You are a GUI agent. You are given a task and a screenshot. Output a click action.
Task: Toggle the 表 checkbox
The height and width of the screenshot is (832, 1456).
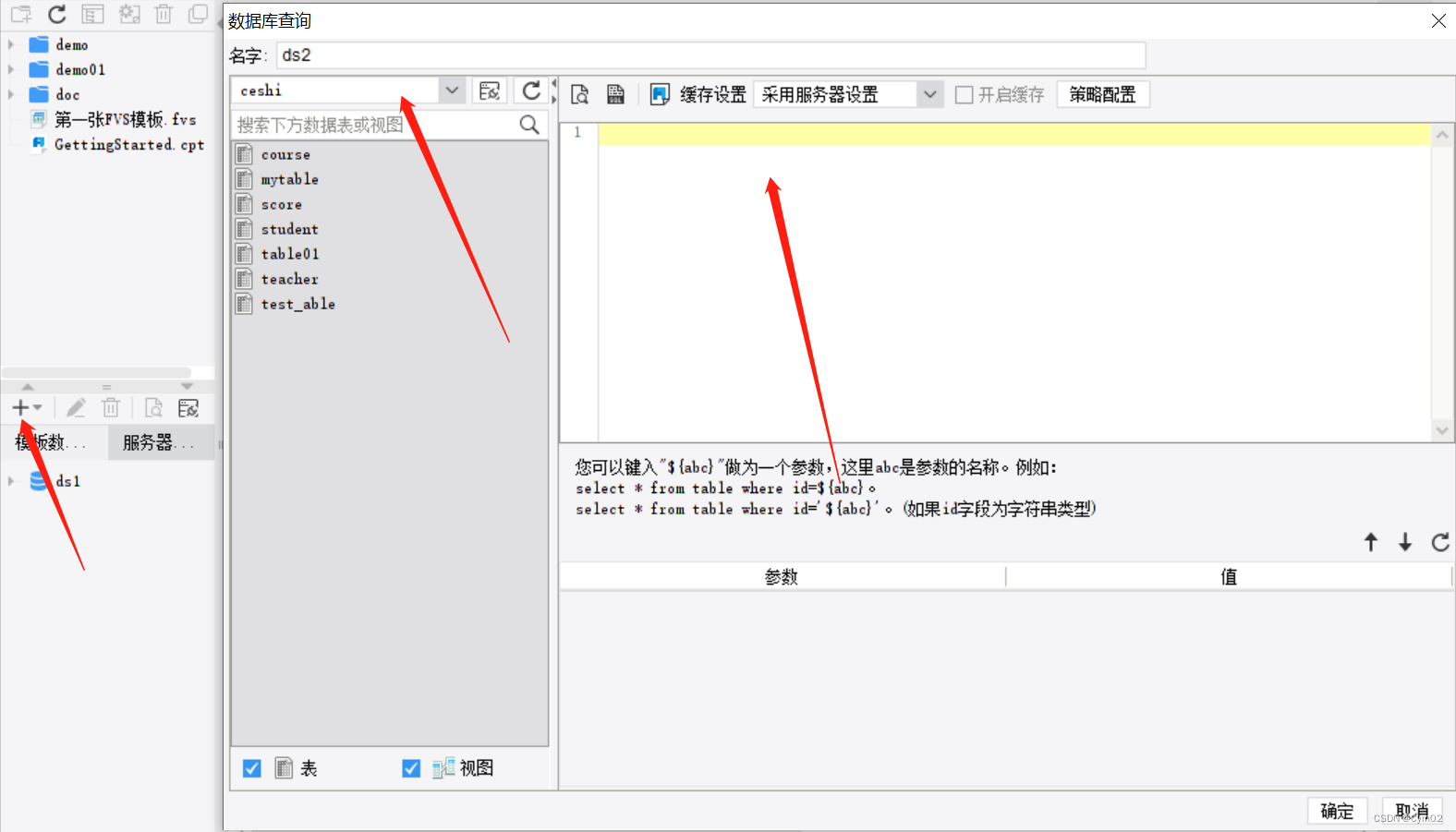[251, 768]
